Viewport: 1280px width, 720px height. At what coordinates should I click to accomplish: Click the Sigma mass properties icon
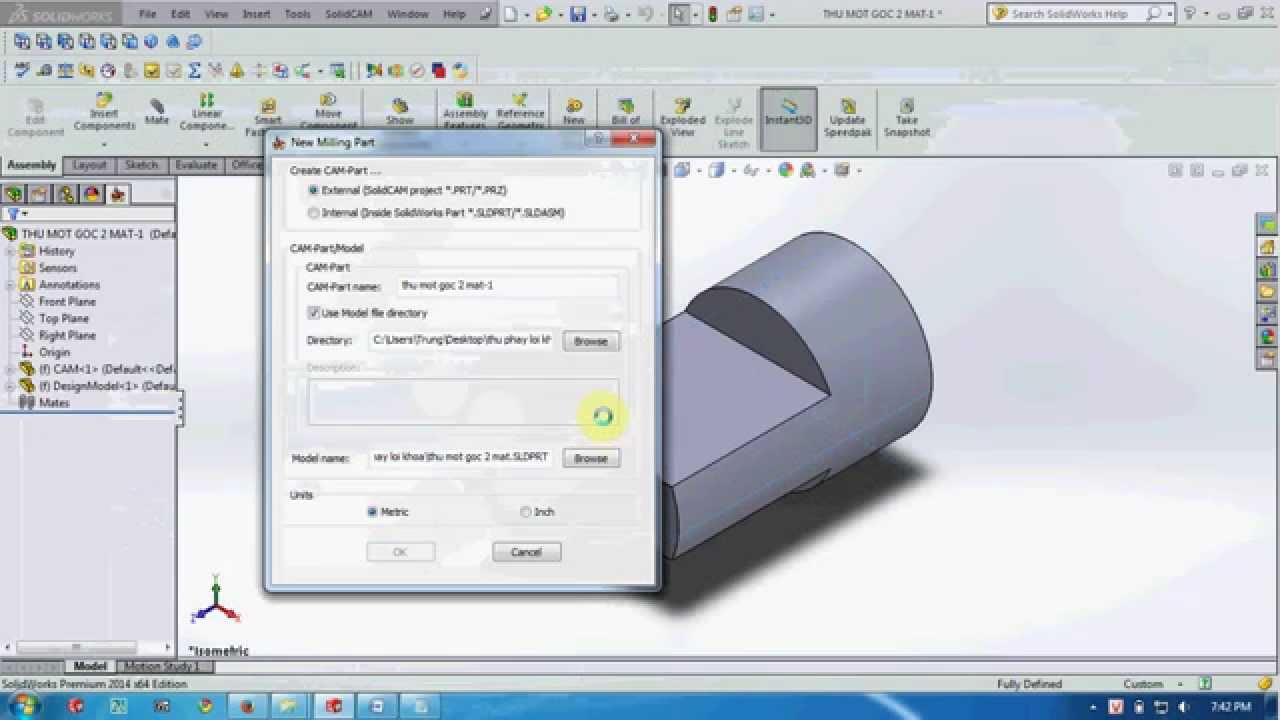pos(194,71)
